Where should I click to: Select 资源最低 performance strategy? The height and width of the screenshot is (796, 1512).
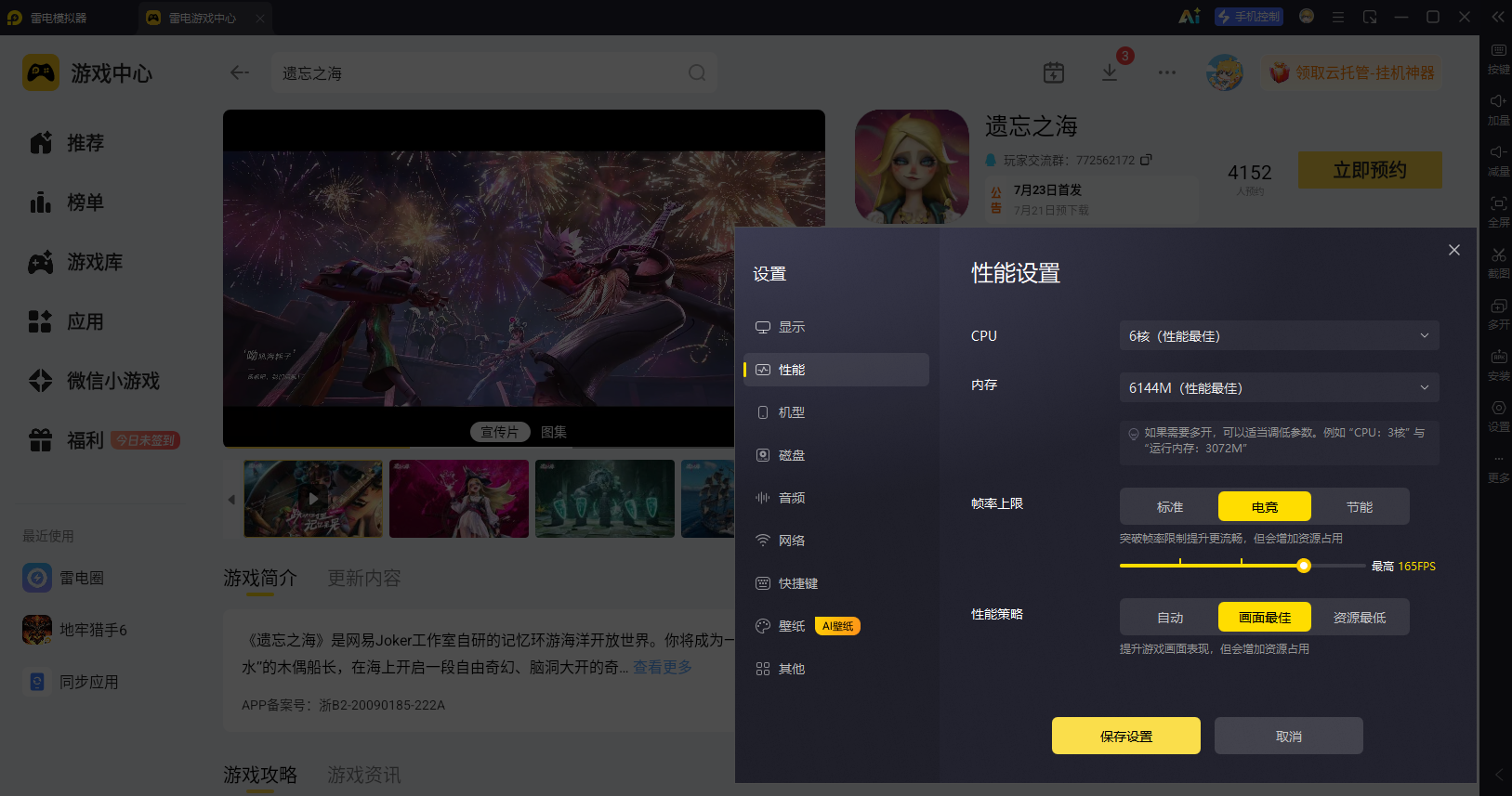pos(1360,618)
